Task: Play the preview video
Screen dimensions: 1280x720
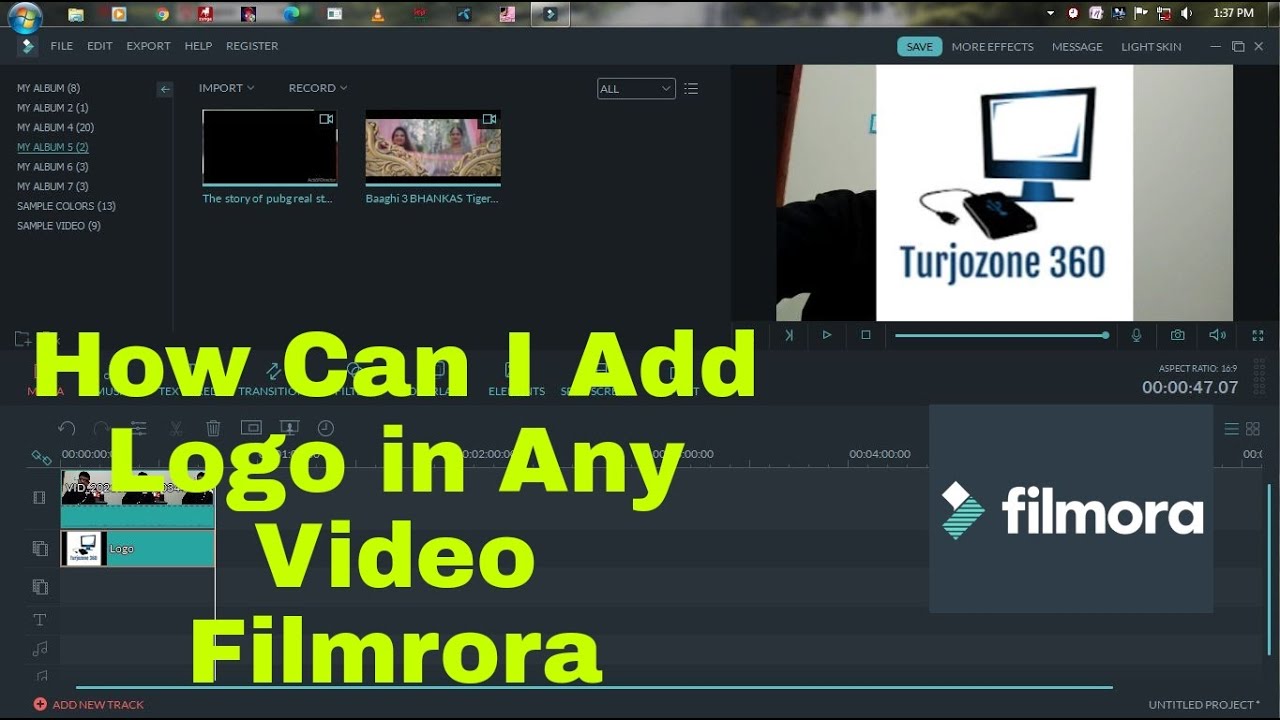Action: [x=827, y=335]
